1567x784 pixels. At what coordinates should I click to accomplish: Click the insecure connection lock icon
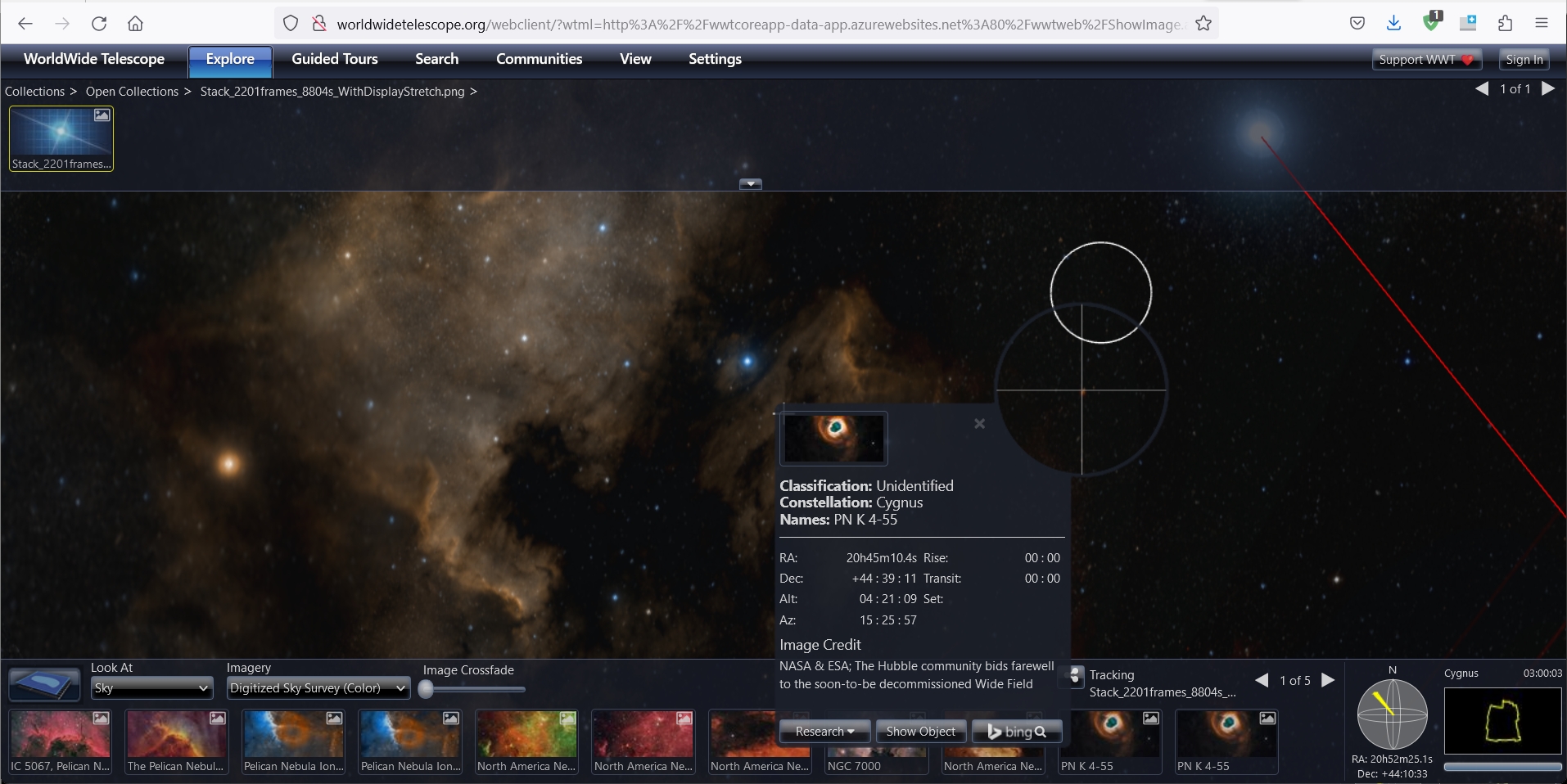(319, 24)
